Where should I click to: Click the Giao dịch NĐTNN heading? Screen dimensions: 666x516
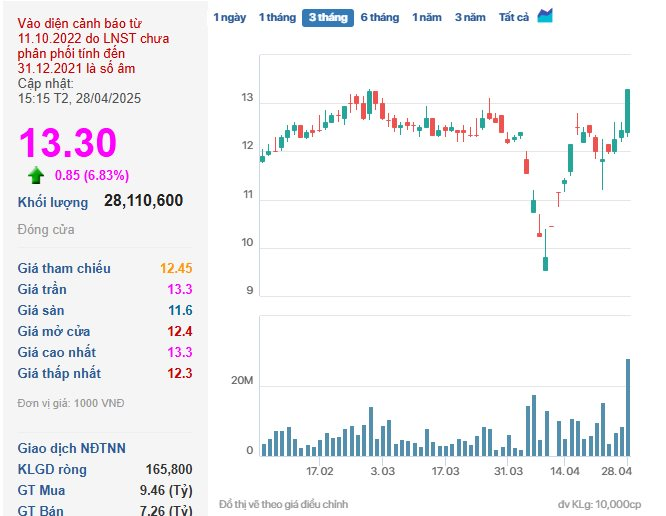click(71, 448)
